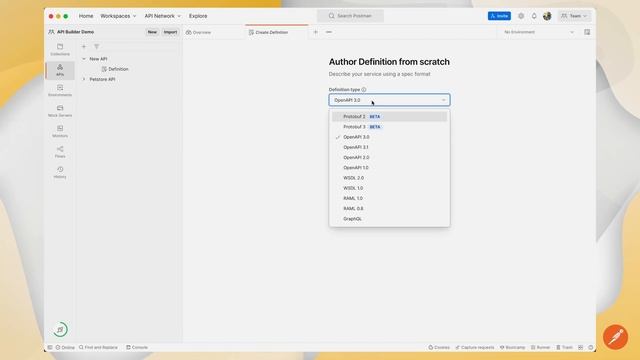This screenshot has width=640, height=360.
Task: Open the APIs sidebar section
Action: pyautogui.click(x=60, y=70)
